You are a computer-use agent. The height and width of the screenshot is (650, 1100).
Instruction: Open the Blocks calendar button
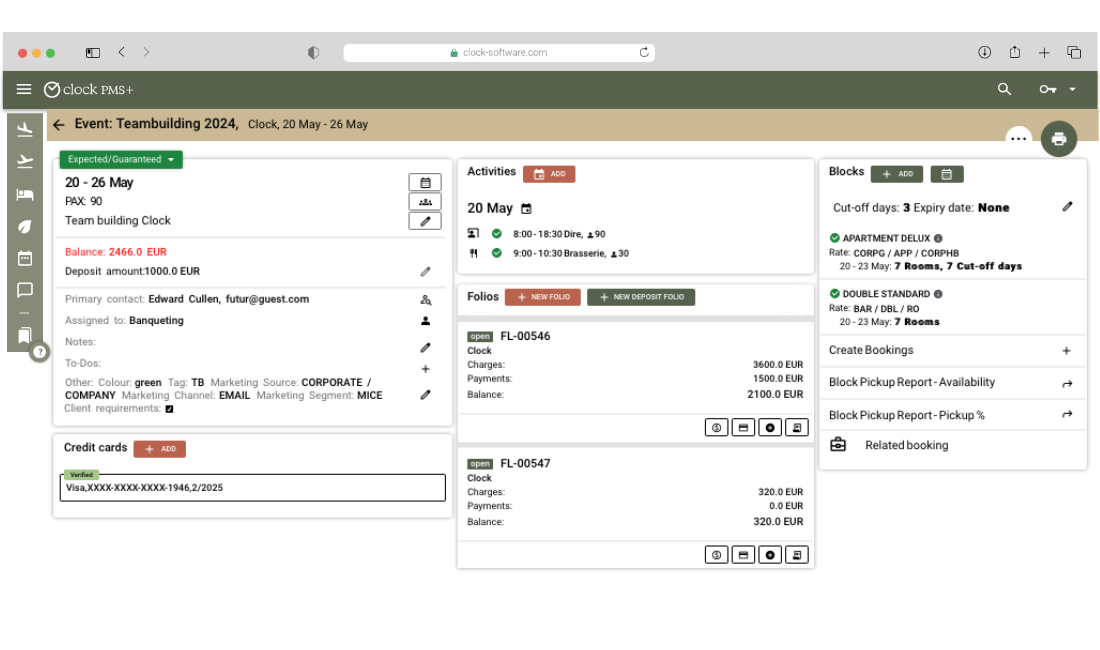[x=946, y=174]
